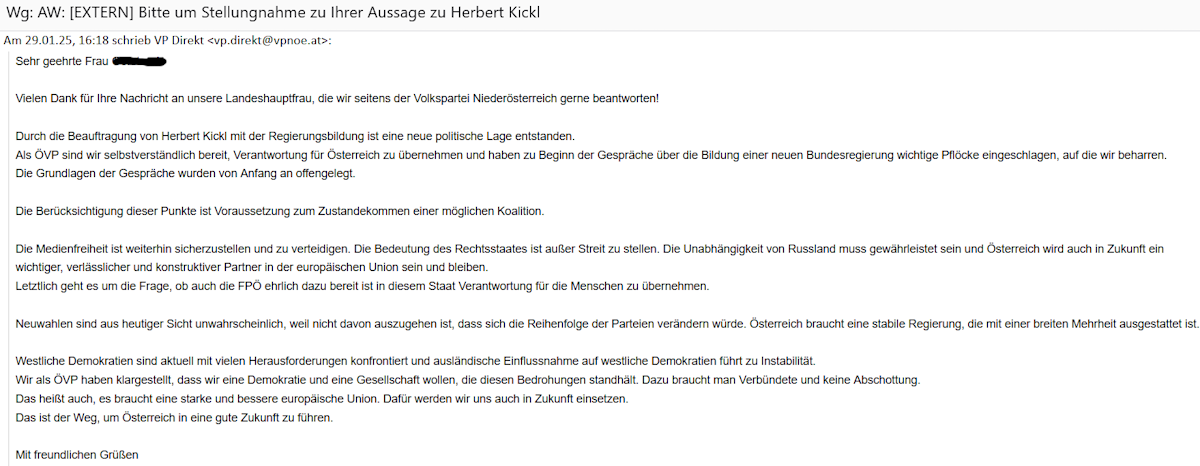The image size is (1200, 466).
Task: Click the sentence starting Durch die Beauftragung
Action: [310, 136]
